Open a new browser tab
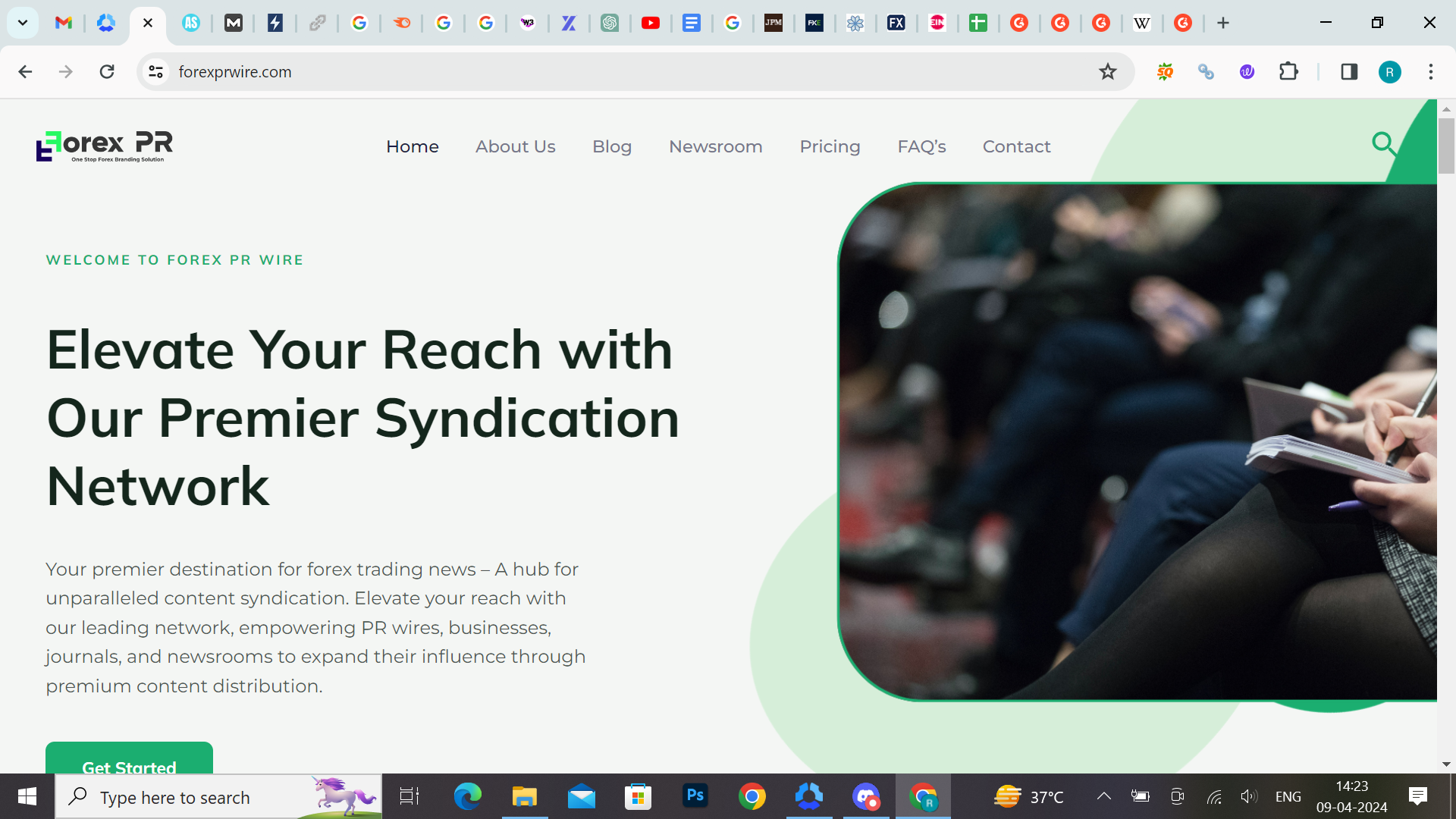The image size is (1456, 819). coord(1222,23)
